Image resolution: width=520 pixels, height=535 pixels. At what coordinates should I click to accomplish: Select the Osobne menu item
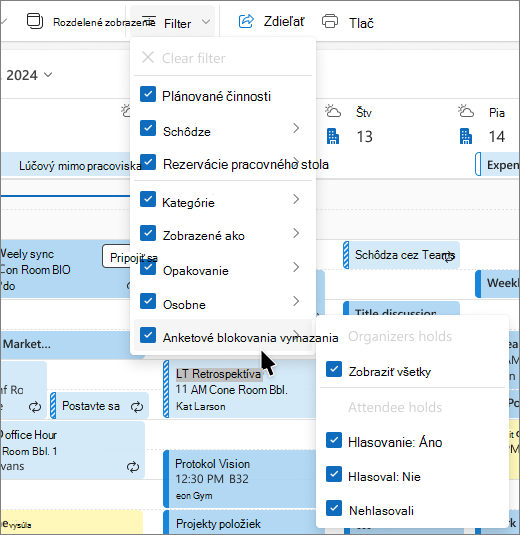[x=223, y=302]
